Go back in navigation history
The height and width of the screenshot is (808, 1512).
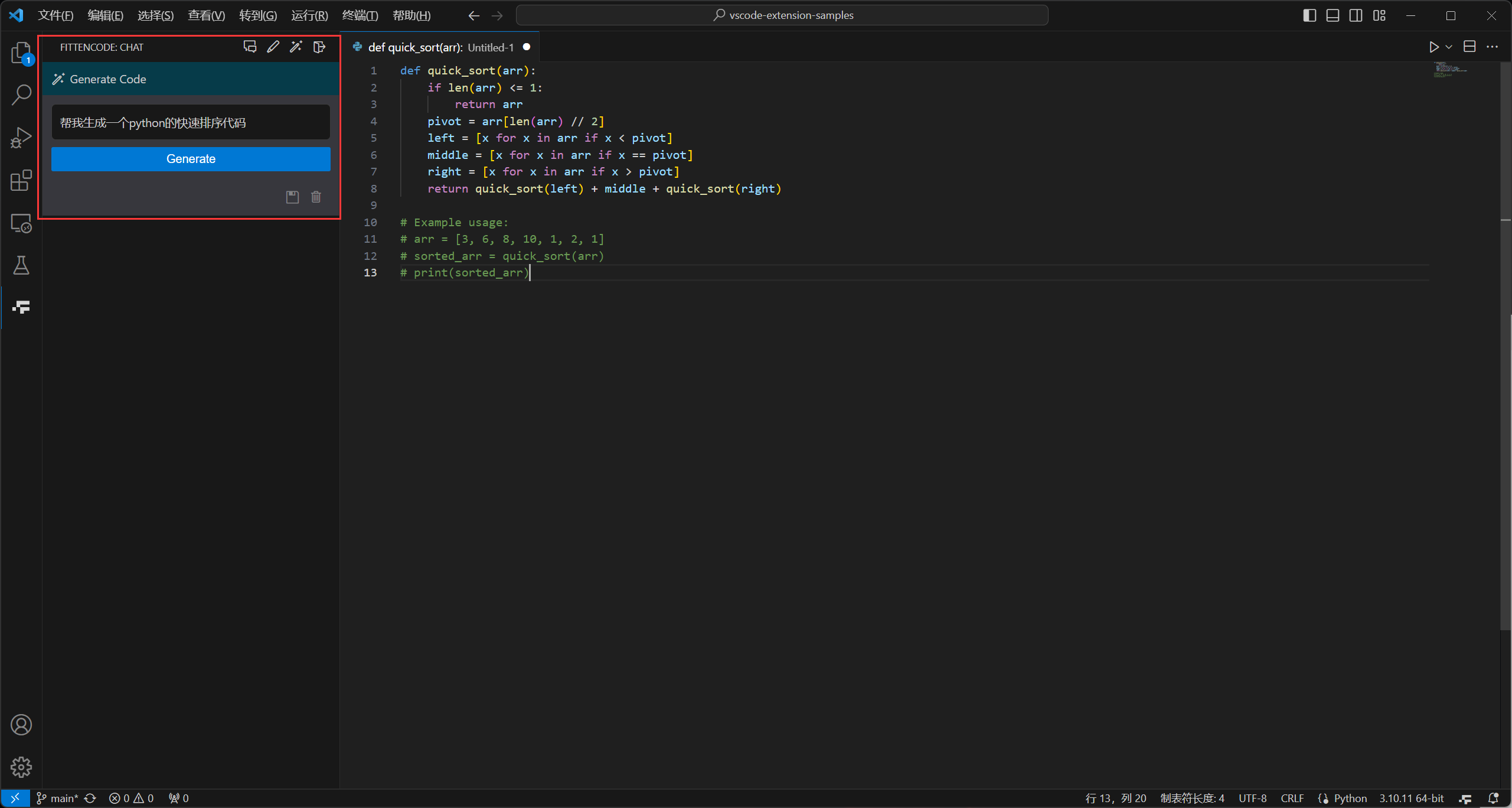coord(473,15)
